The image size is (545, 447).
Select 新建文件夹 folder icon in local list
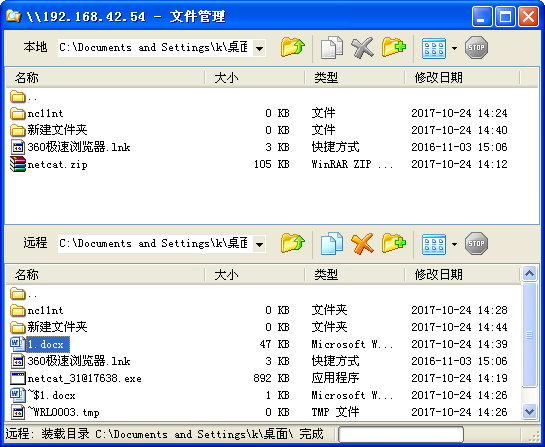[18, 130]
